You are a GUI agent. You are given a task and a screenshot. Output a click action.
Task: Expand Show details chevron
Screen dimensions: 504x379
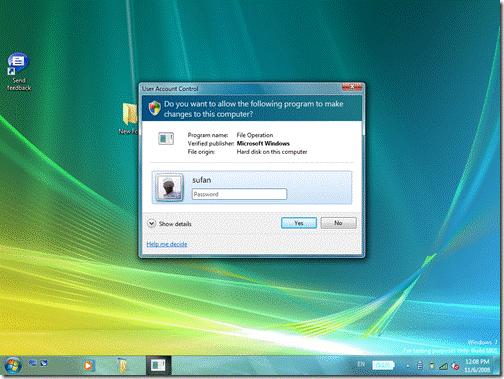click(x=151, y=223)
